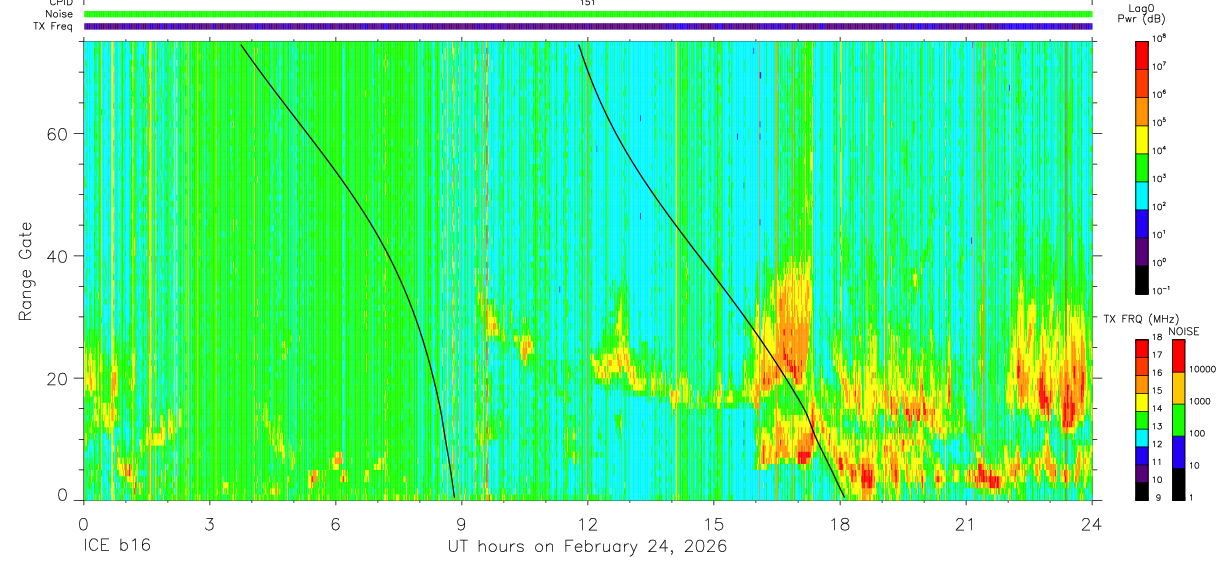Pick the blue 11–12 MHz TX FRQ swatch

(x=1142, y=454)
